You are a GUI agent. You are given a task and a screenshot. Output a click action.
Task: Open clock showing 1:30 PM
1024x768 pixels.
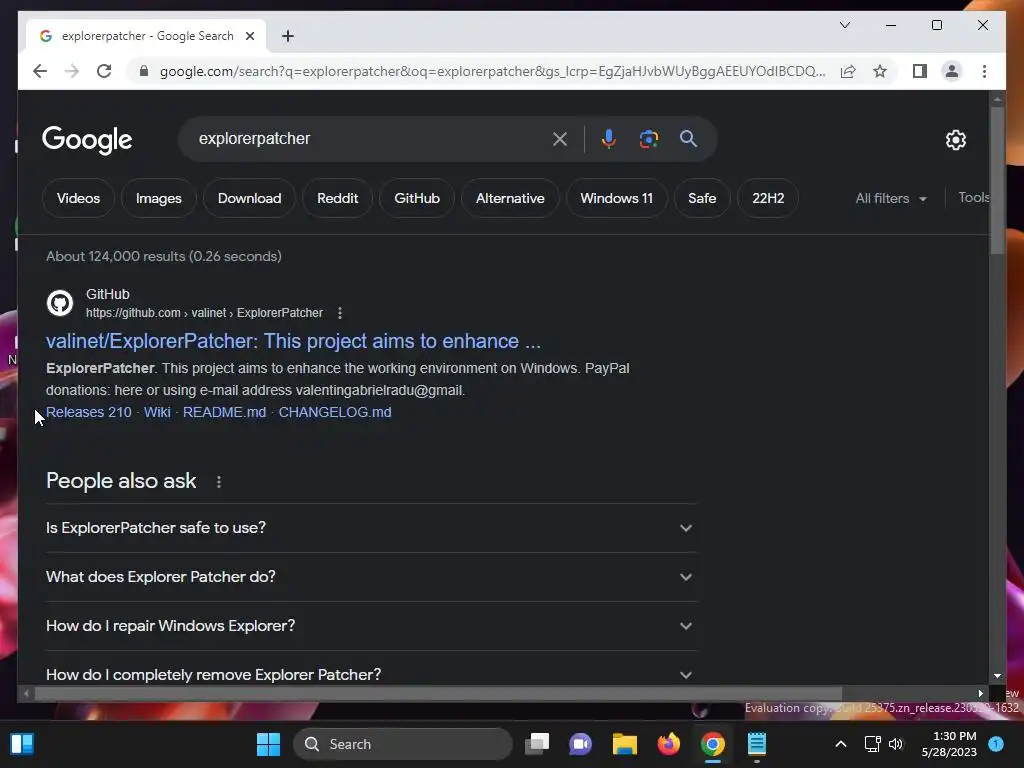[x=949, y=744]
